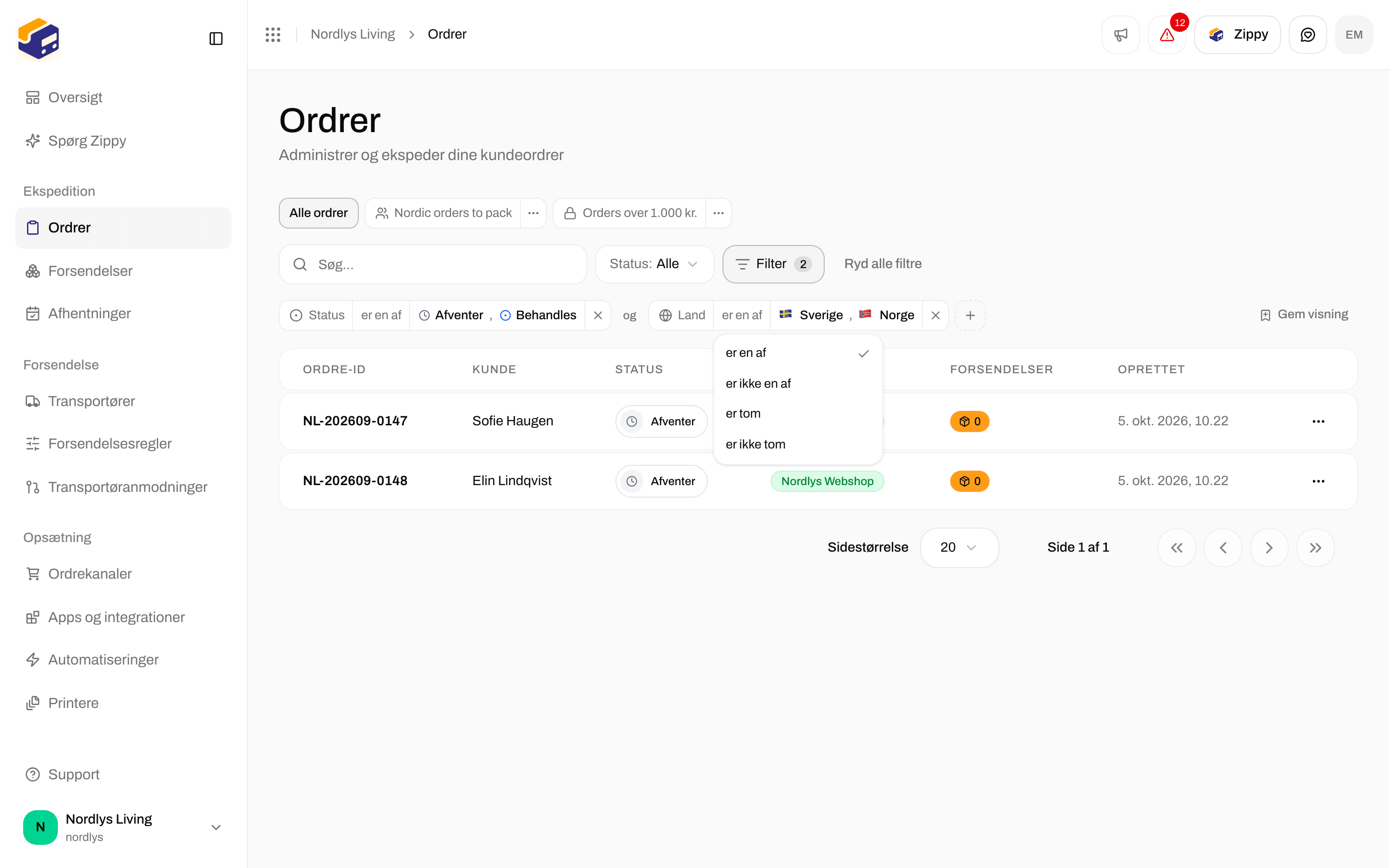
Task: Collapse the sidebar panel icon
Action: click(216, 39)
